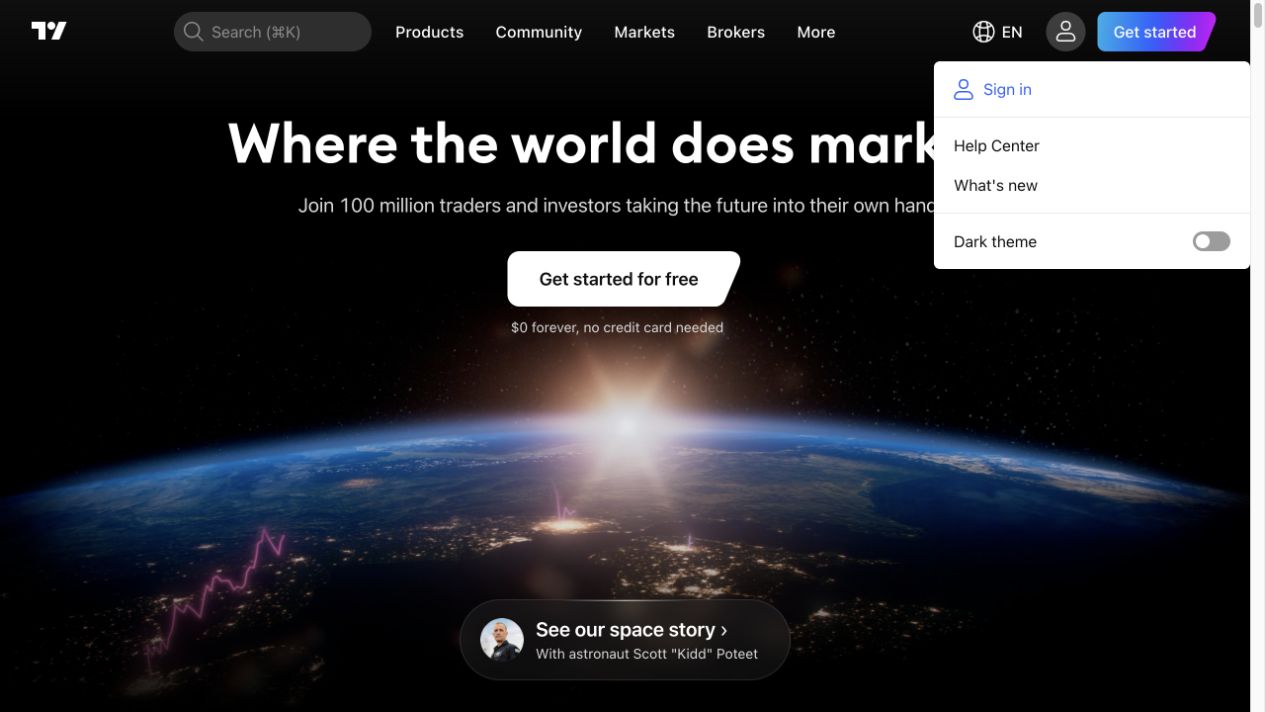The height and width of the screenshot is (712, 1265).
Task: Open the globe language icon
Action: tap(983, 32)
